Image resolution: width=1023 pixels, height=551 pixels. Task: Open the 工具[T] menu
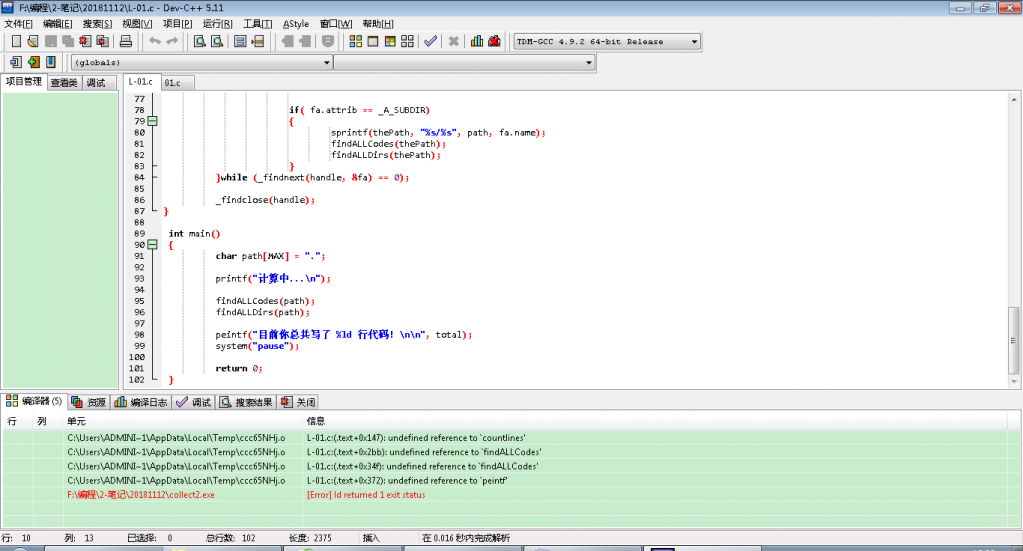coord(258,23)
